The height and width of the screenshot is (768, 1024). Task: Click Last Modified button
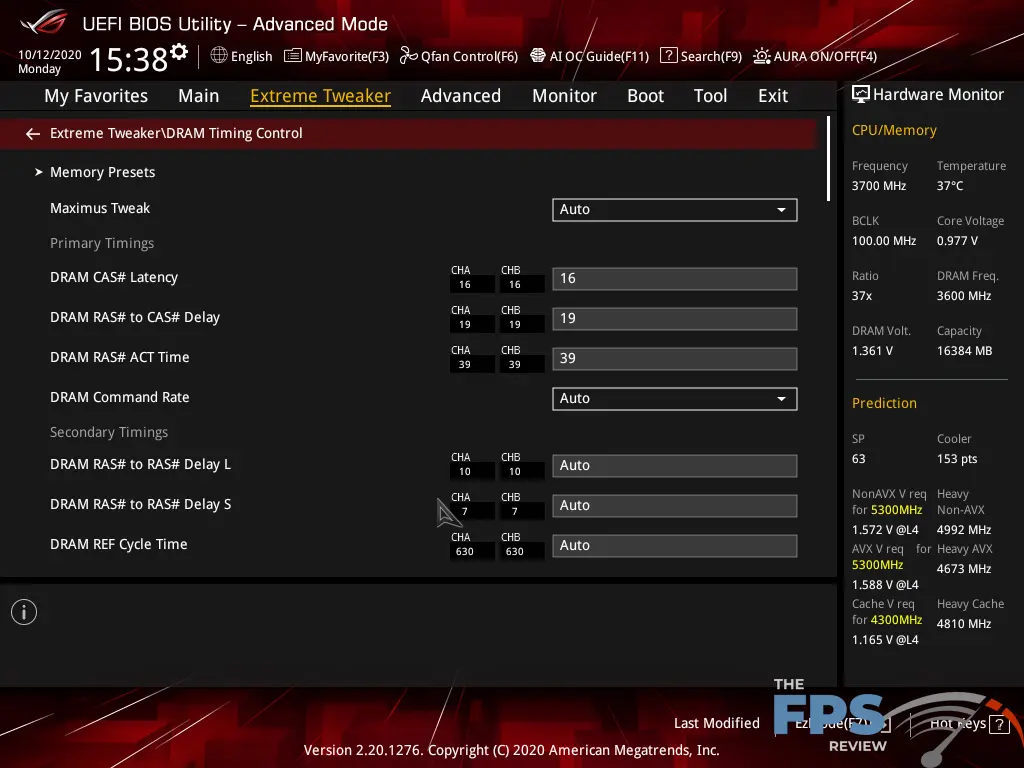[x=716, y=724]
